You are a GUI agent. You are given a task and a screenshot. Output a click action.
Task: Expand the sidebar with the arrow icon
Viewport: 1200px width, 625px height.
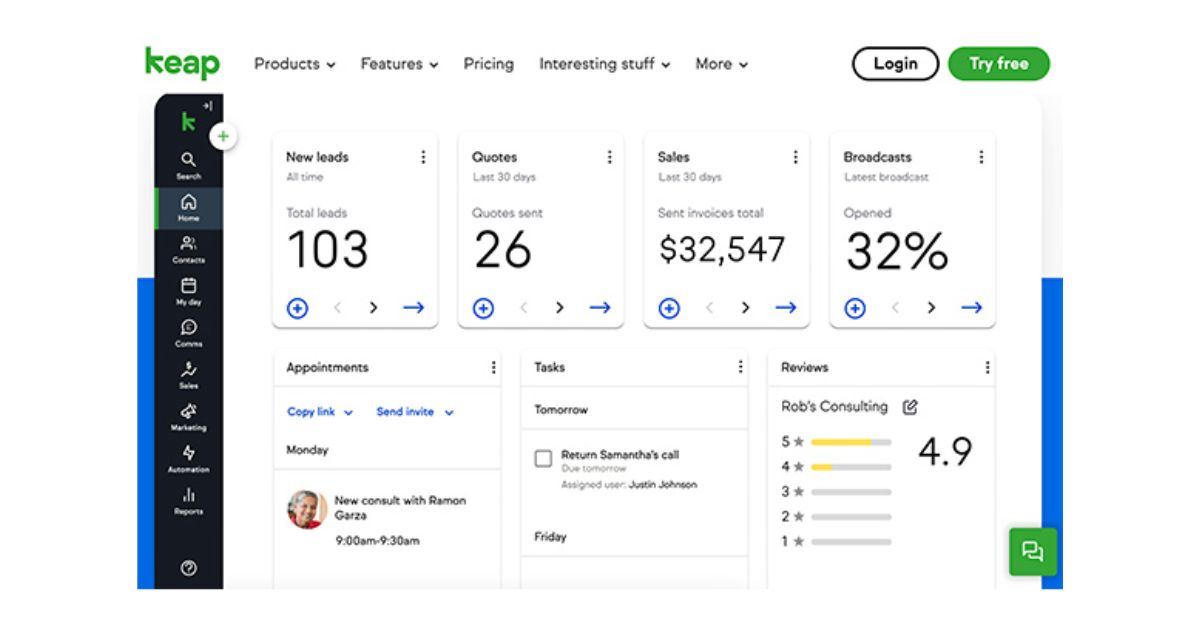[x=207, y=105]
